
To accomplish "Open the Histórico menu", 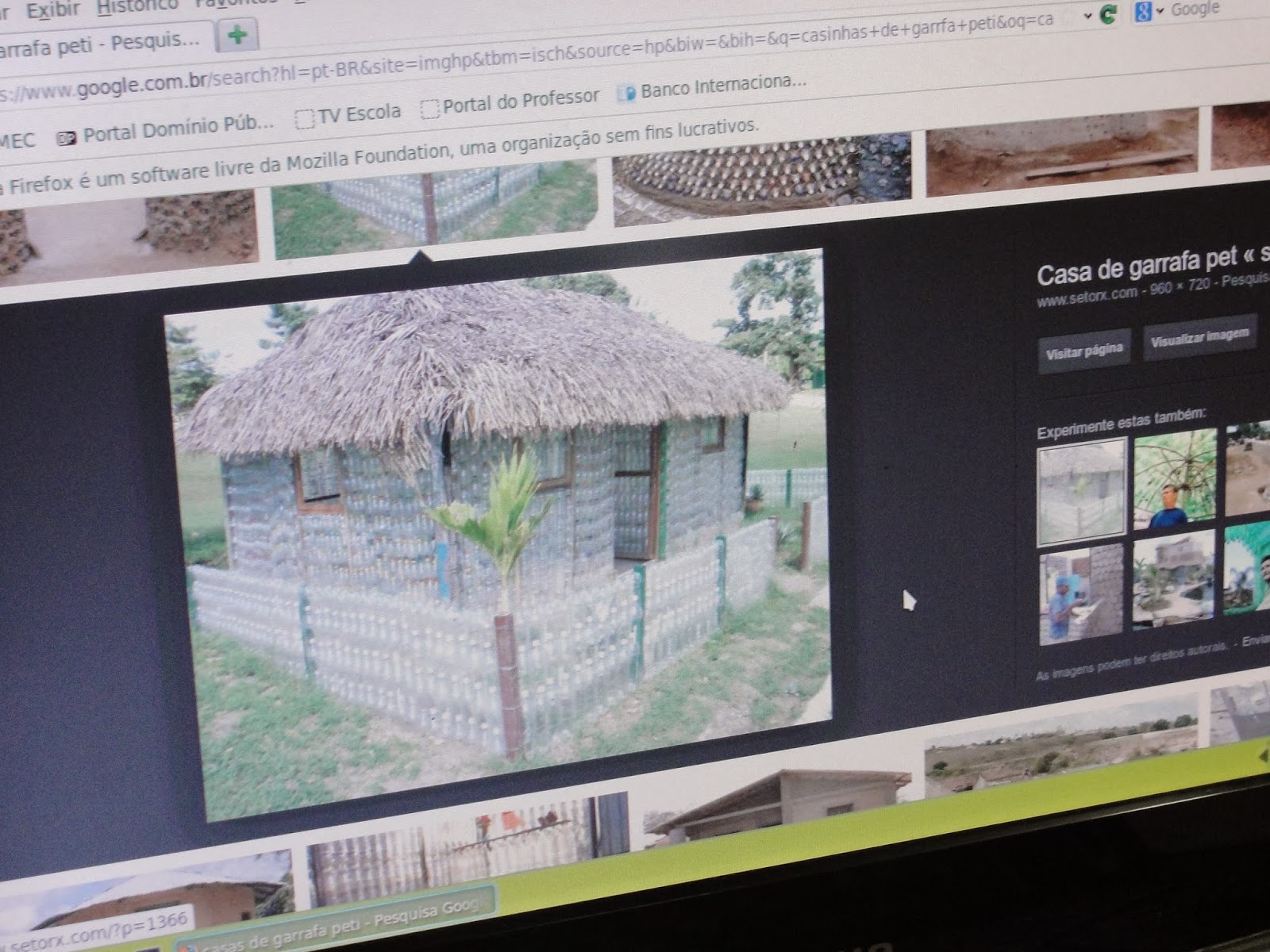I will pos(138,7).
